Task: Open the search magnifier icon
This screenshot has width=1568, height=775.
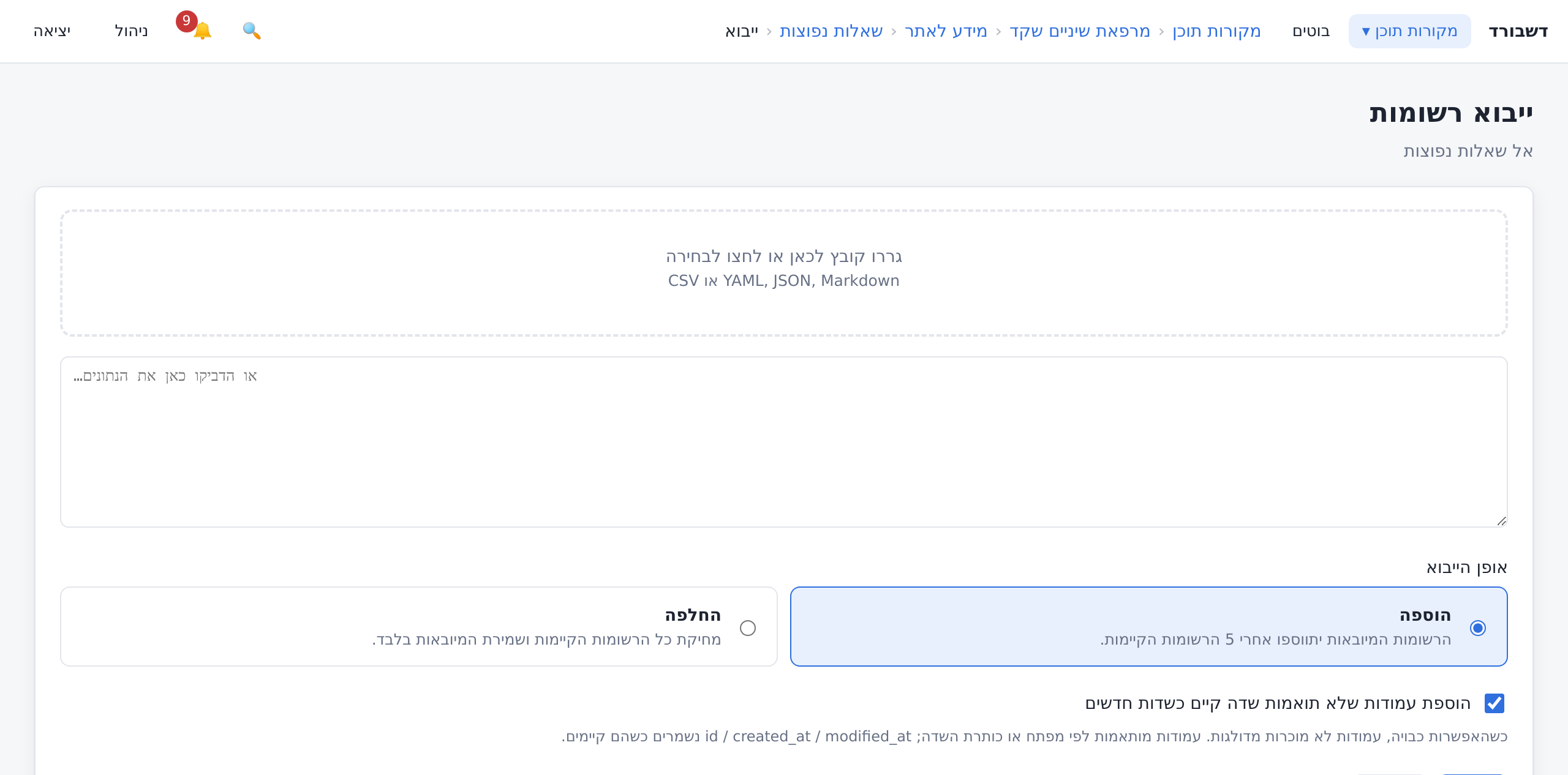Action: 252,31
